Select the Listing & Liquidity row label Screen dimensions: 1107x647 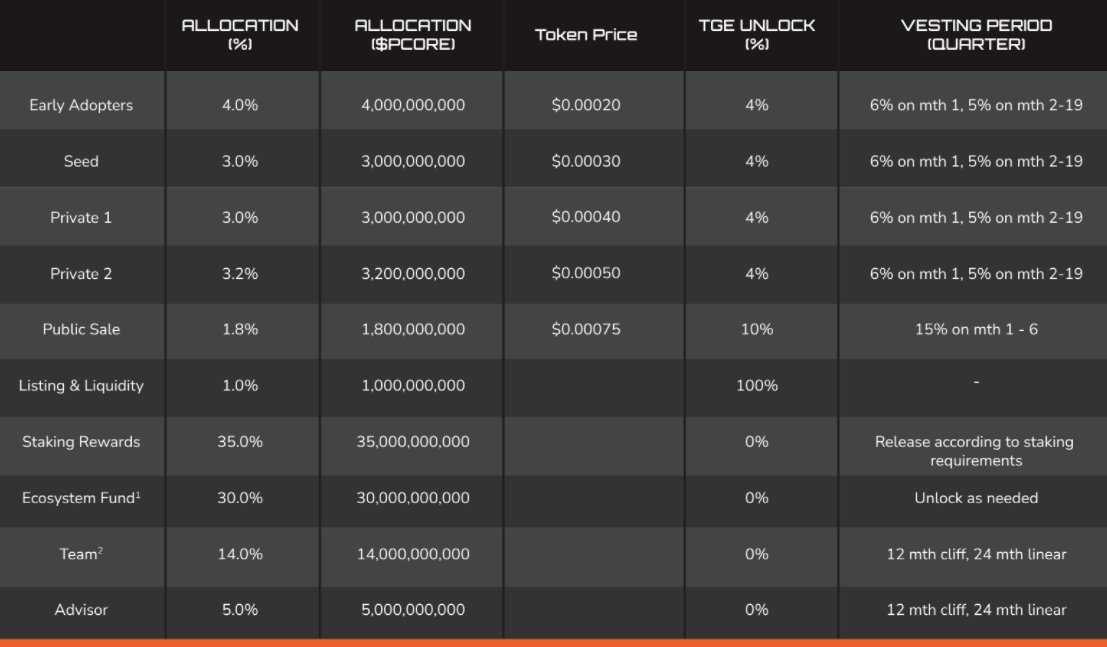[x=81, y=385]
